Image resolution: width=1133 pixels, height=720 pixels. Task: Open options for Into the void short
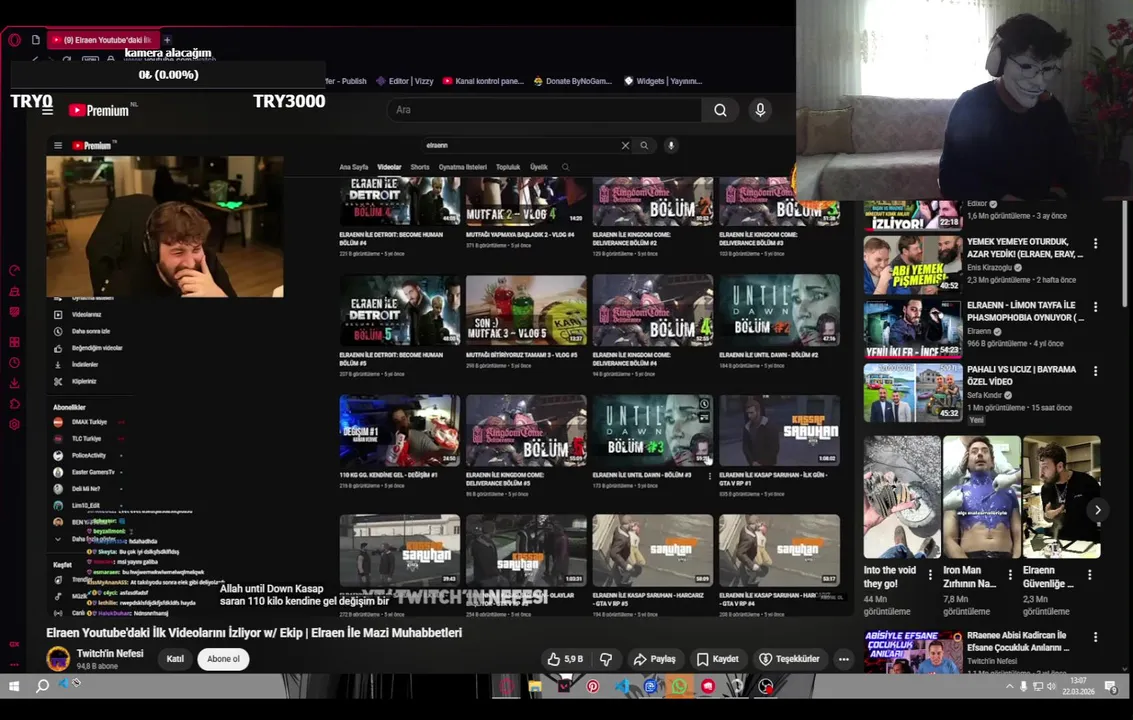click(x=930, y=575)
